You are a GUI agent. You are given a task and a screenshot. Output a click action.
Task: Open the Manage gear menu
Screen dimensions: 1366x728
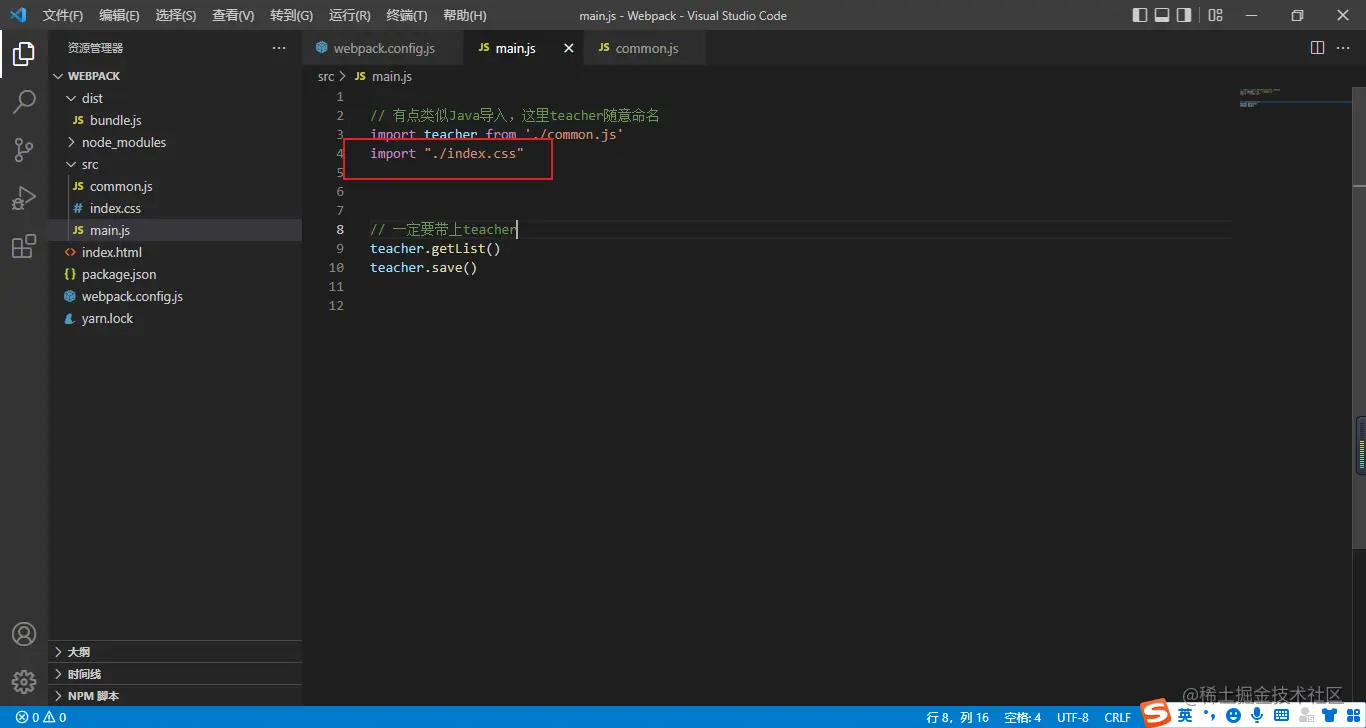(x=24, y=682)
